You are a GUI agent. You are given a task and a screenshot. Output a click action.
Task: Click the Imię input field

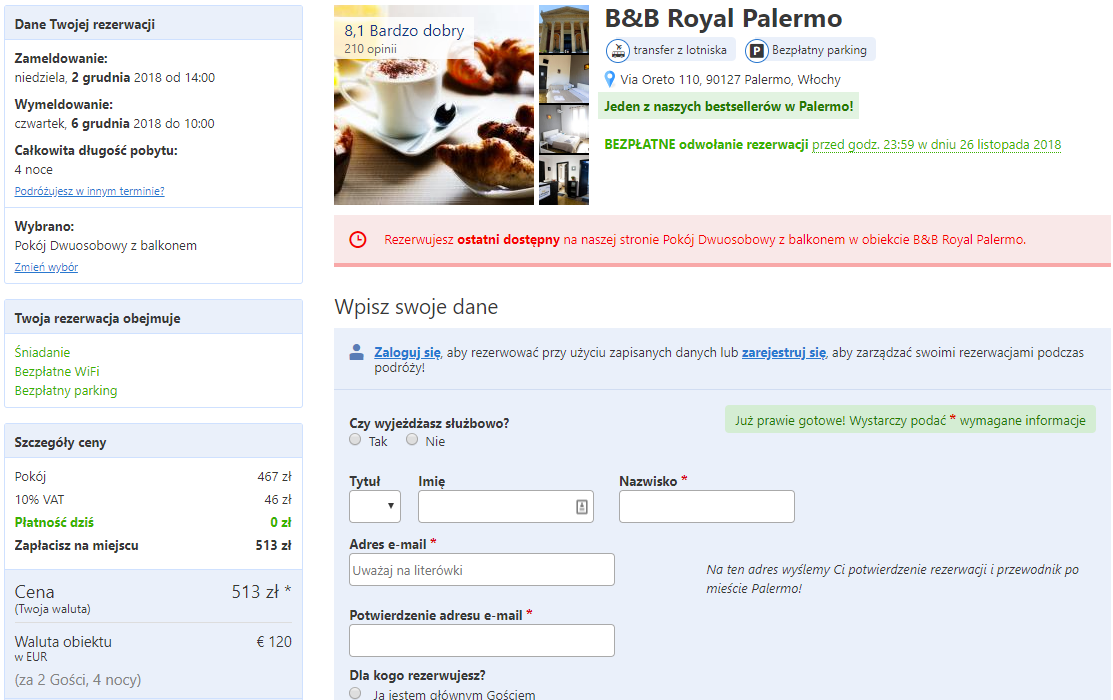[x=505, y=506]
